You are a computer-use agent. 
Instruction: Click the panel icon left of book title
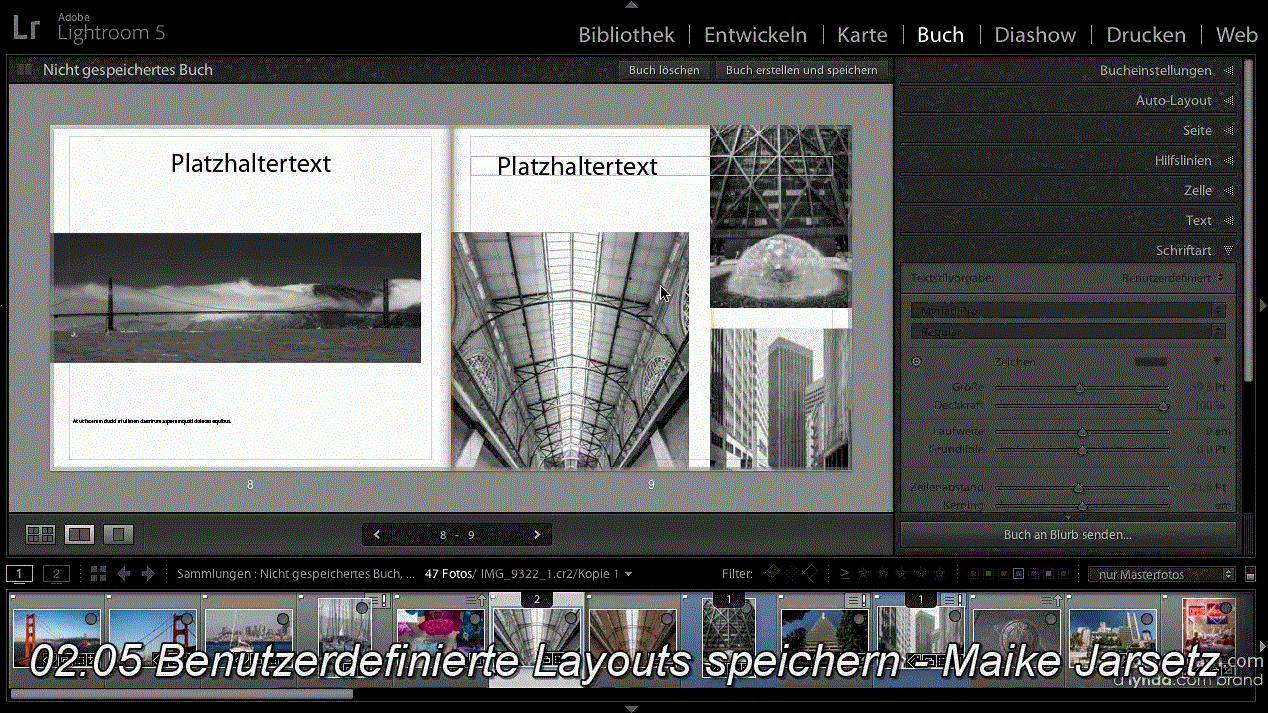tap(24, 70)
